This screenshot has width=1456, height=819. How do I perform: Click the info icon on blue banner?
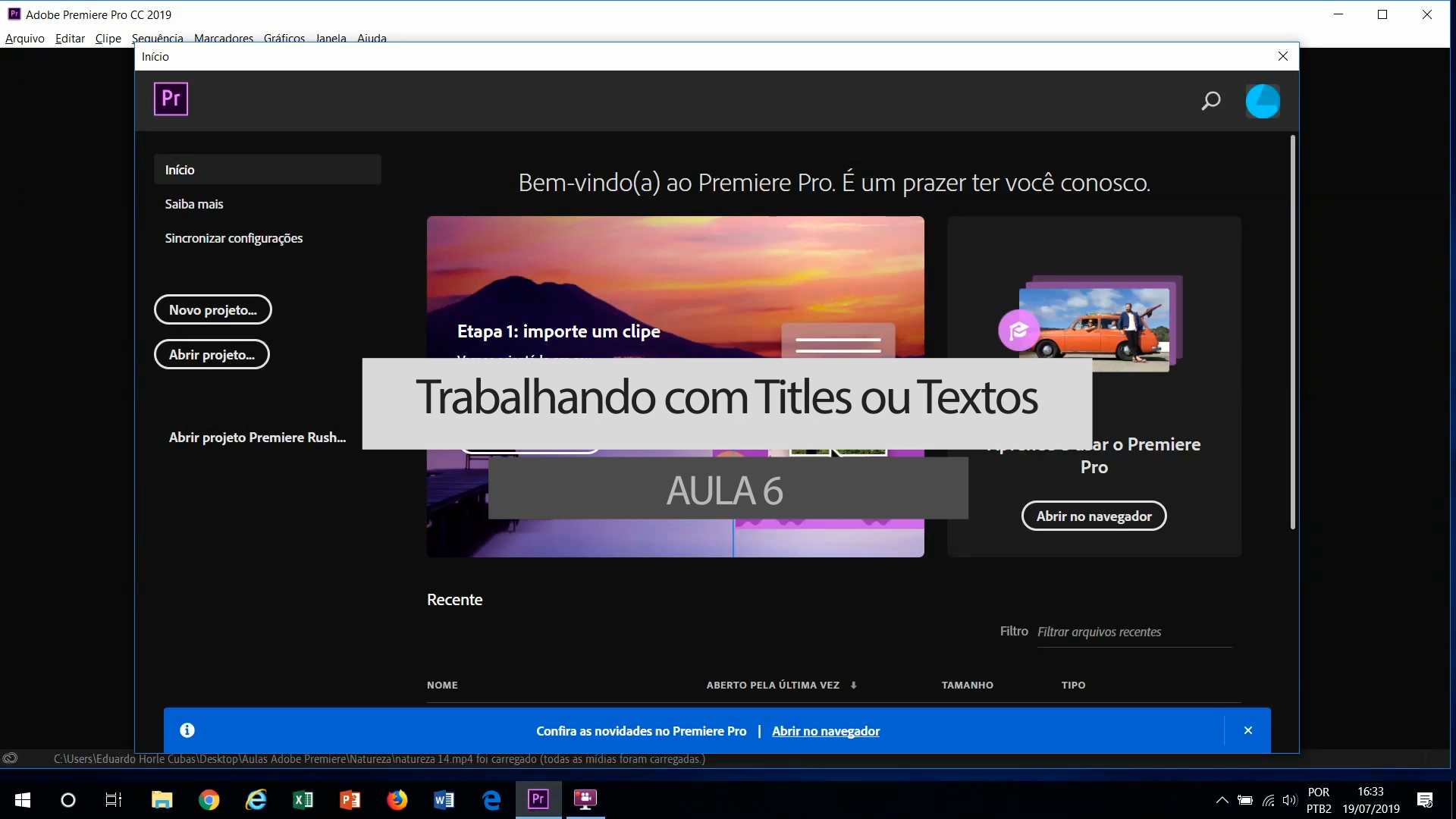(187, 730)
